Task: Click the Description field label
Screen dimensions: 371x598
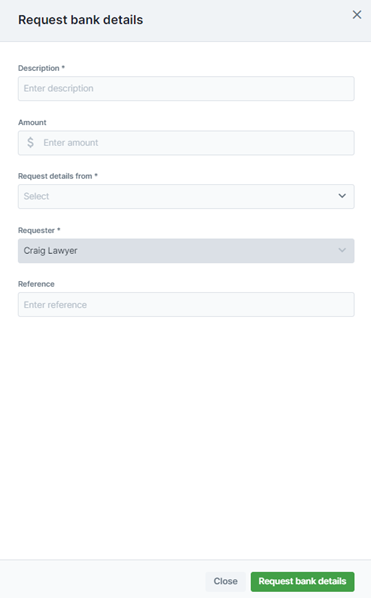Action: click(41, 68)
